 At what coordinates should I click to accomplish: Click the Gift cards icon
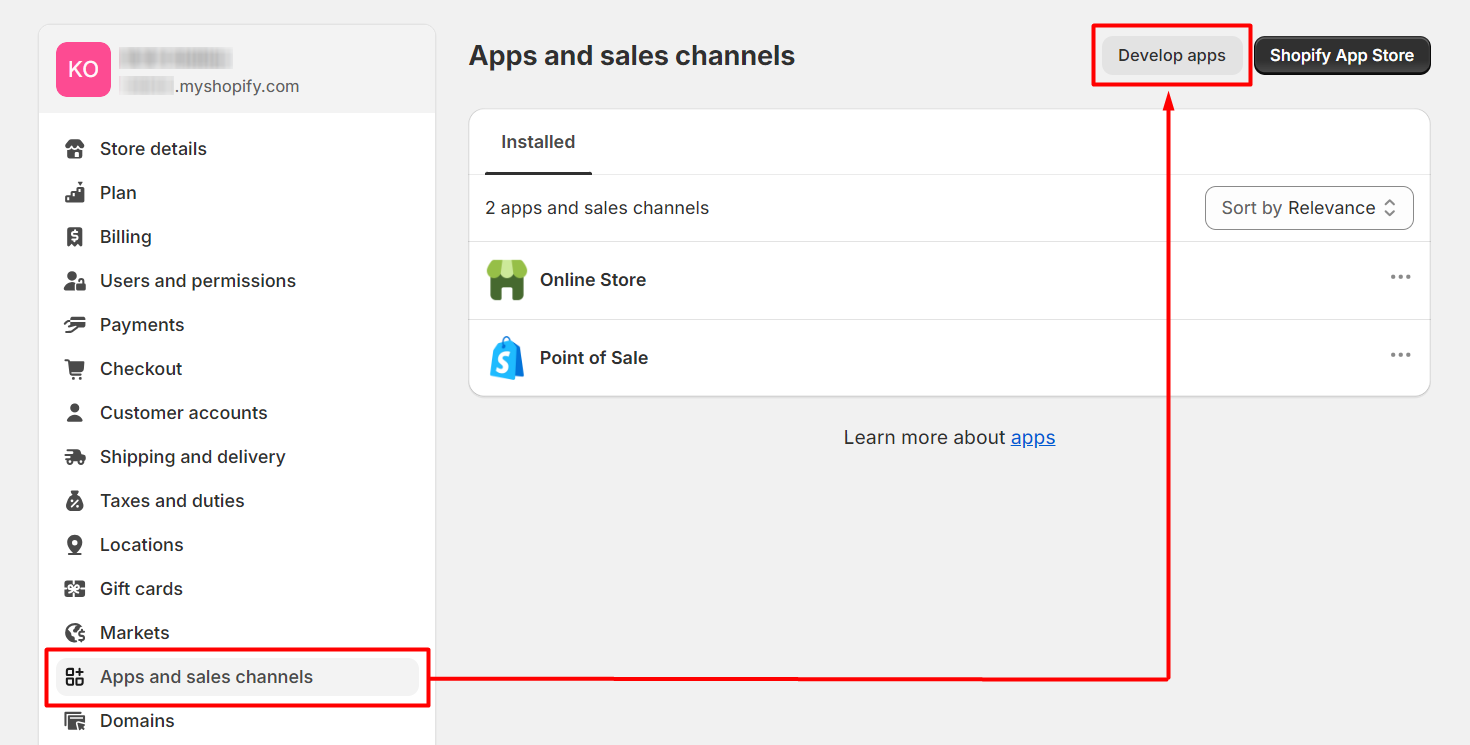(x=75, y=589)
